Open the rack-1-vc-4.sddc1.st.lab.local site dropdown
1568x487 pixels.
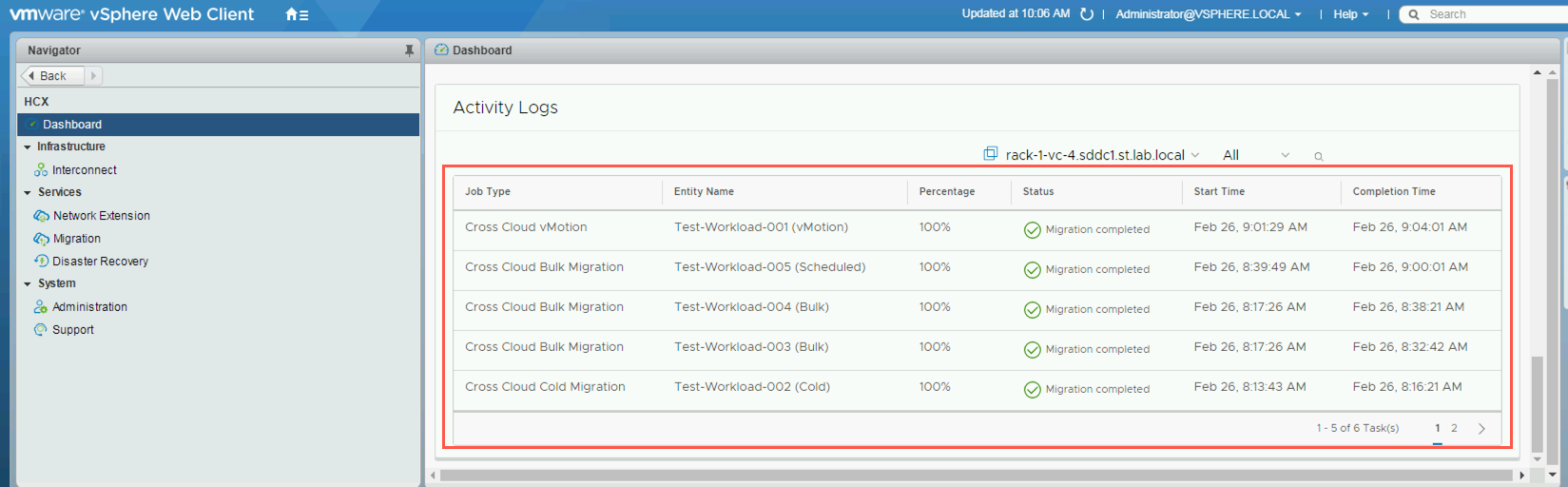click(1094, 155)
